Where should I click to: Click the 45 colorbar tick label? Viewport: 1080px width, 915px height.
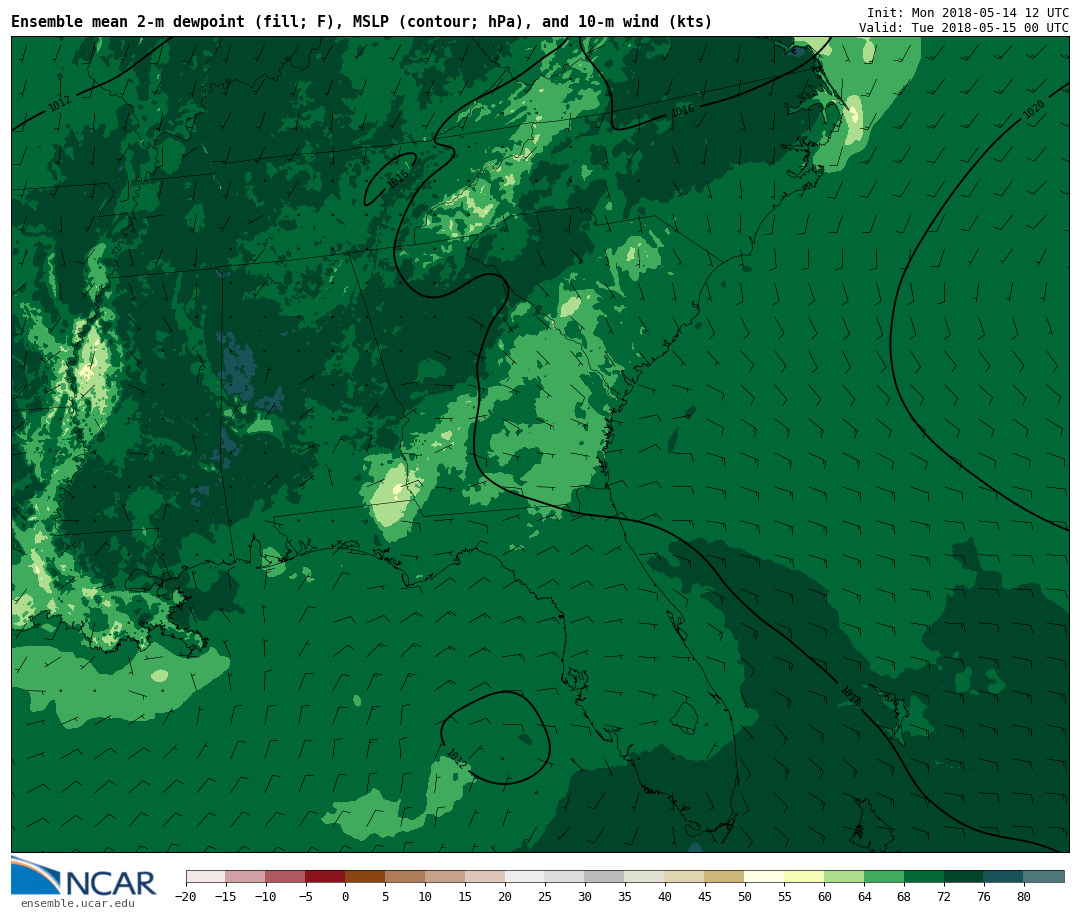[x=705, y=896]
